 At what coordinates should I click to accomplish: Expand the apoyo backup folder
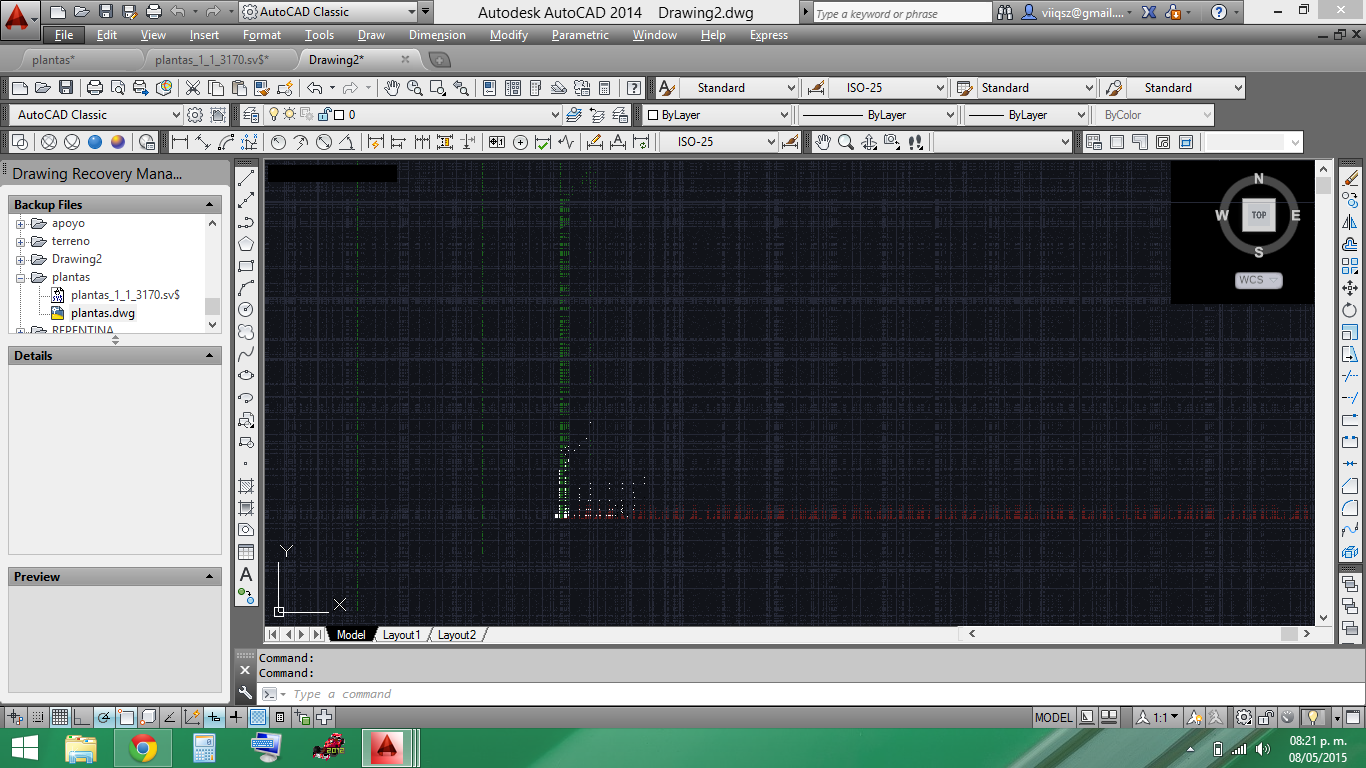tap(20, 224)
